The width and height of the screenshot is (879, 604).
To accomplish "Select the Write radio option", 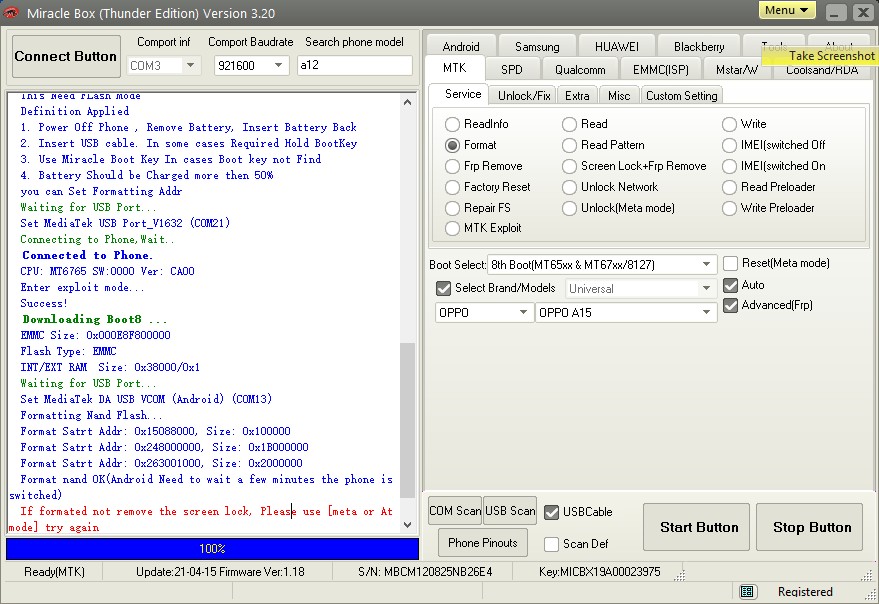I will pyautogui.click(x=744, y=124).
